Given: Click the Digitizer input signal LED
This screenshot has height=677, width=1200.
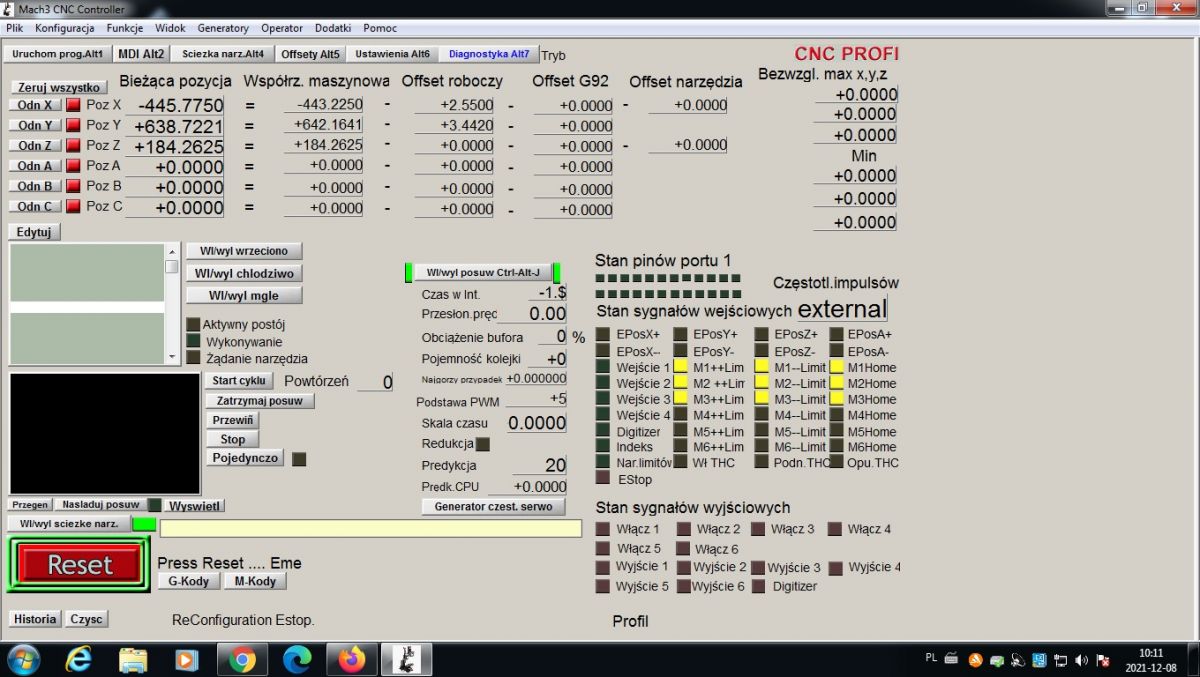Looking at the screenshot, I should click(603, 431).
